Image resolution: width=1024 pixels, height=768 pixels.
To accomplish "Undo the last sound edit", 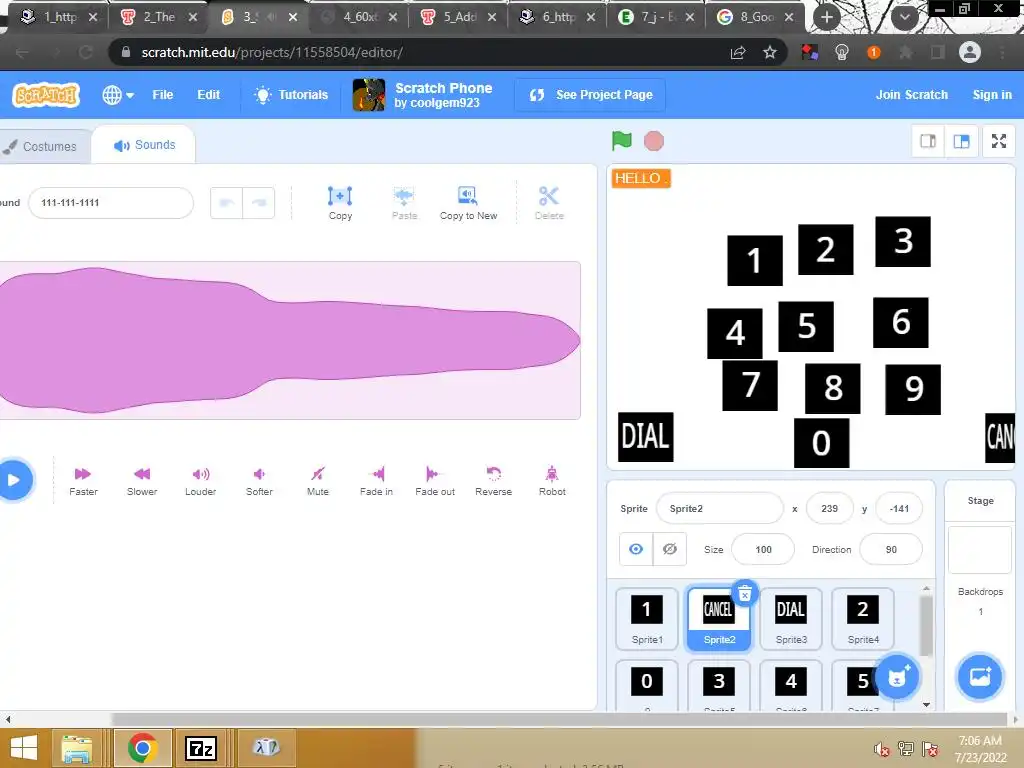I will pyautogui.click(x=227, y=202).
